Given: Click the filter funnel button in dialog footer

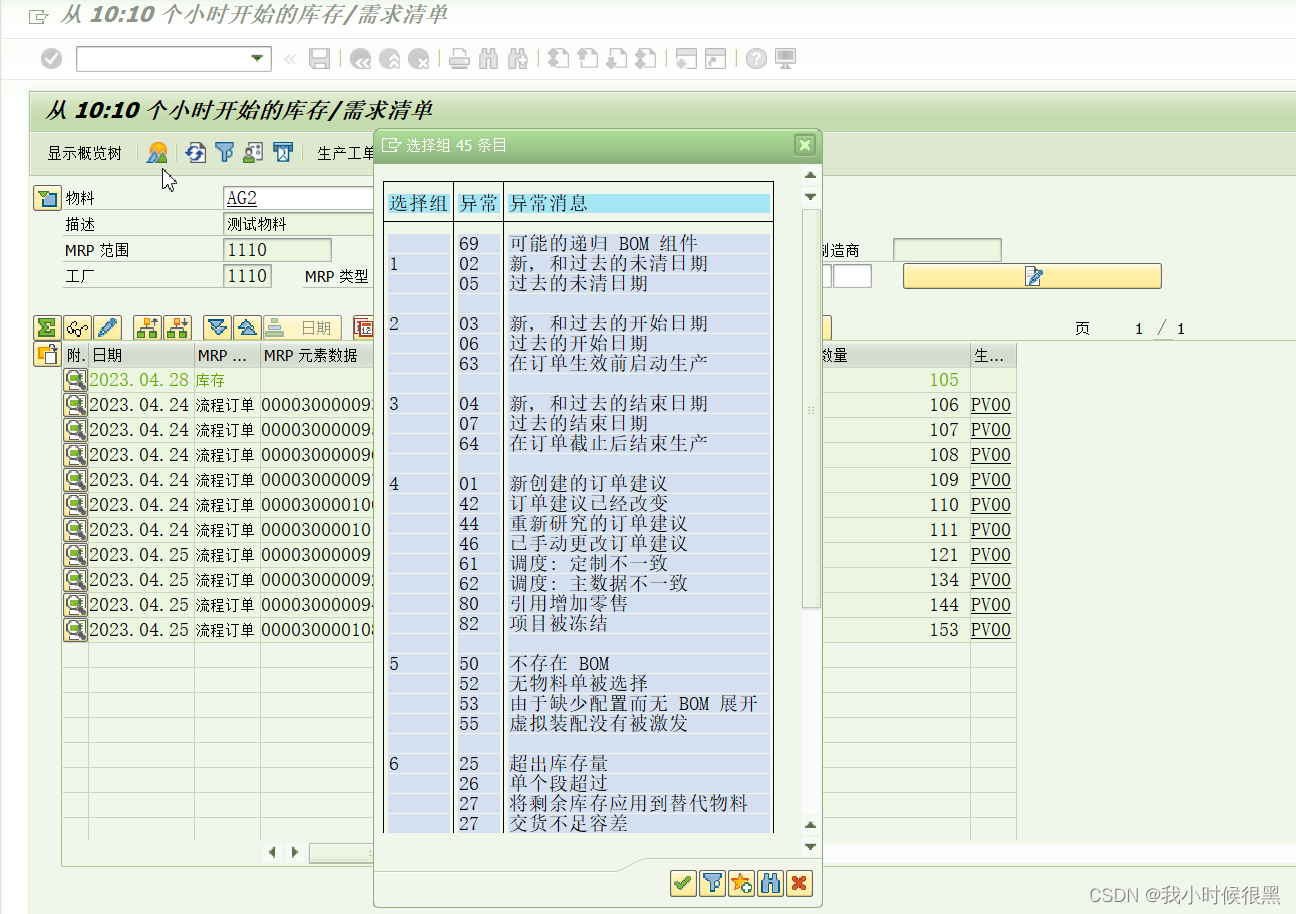Looking at the screenshot, I should coord(712,883).
